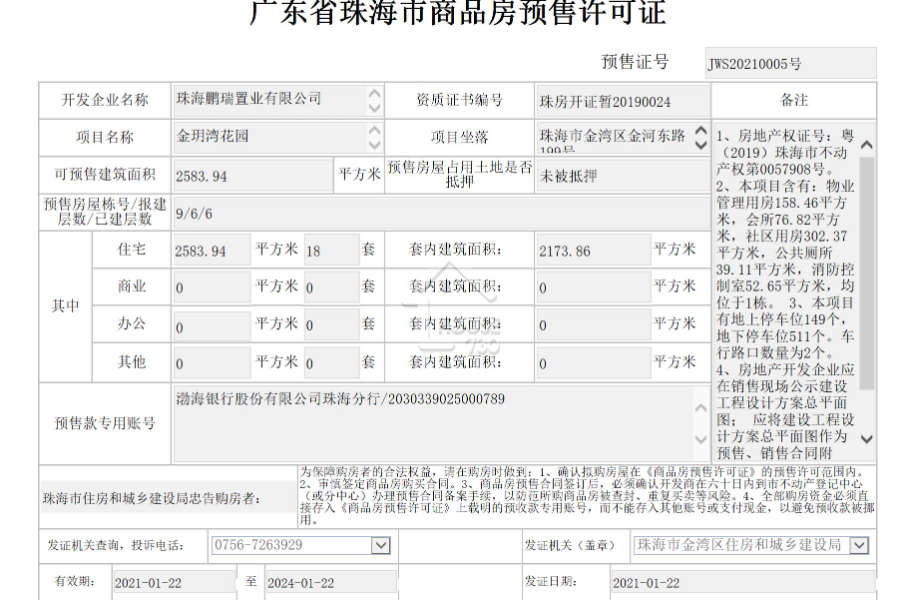Click the commercial inner area field
The image size is (900, 600).
593,287
